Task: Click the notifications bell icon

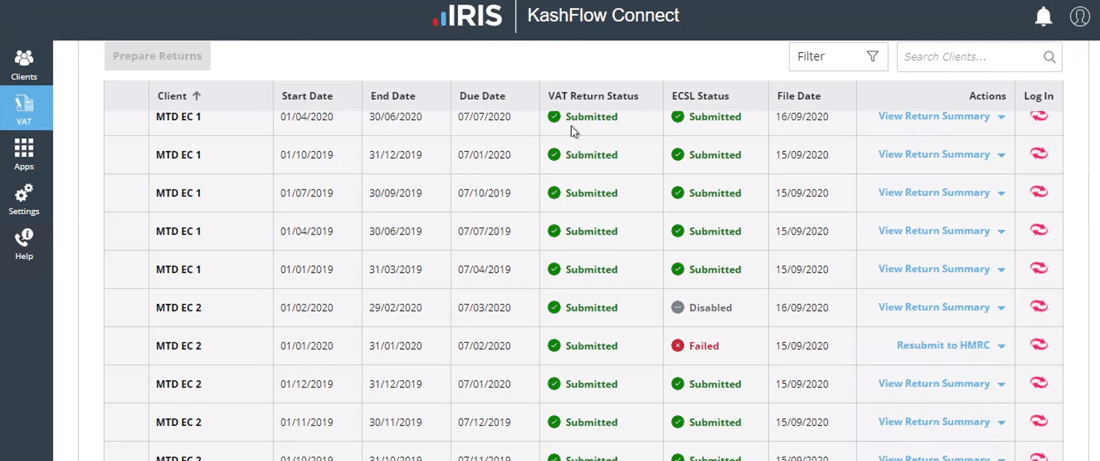Action: pyautogui.click(x=1043, y=16)
